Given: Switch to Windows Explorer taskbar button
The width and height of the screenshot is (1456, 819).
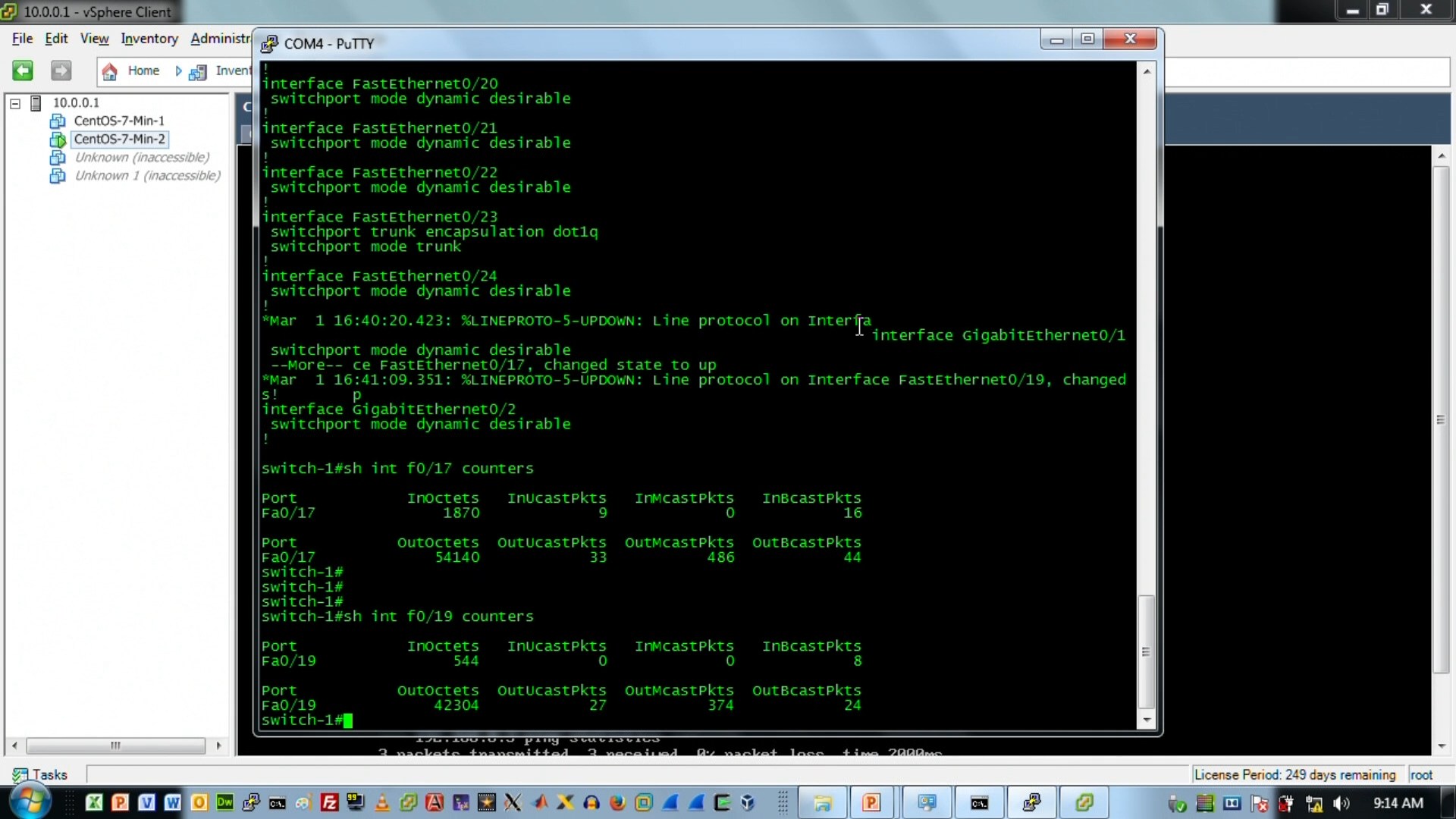Looking at the screenshot, I should pos(823,802).
